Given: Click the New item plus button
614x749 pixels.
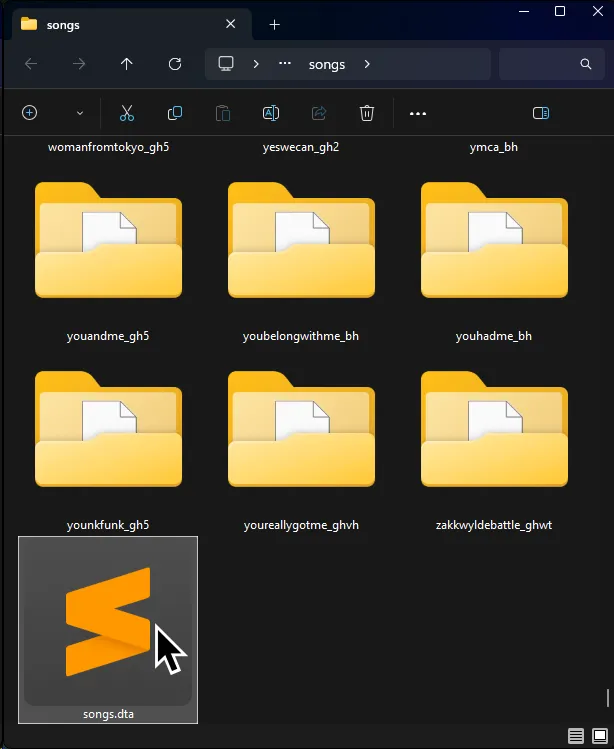Looking at the screenshot, I should [30, 113].
